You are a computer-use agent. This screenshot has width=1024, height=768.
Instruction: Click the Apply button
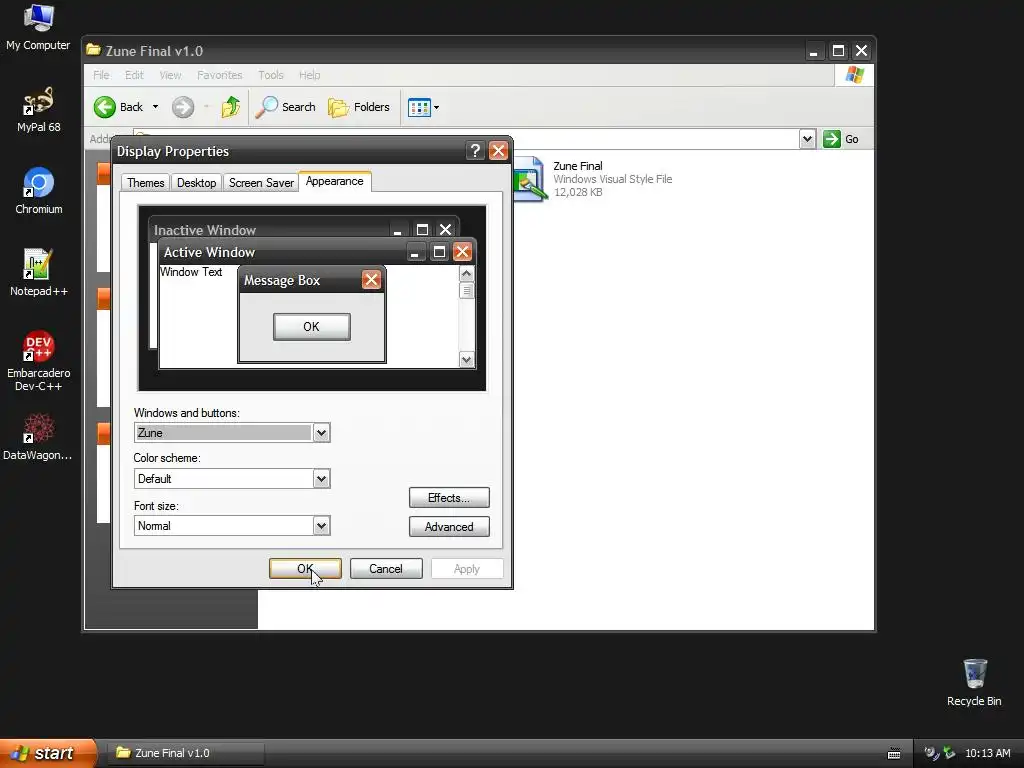coord(467,569)
